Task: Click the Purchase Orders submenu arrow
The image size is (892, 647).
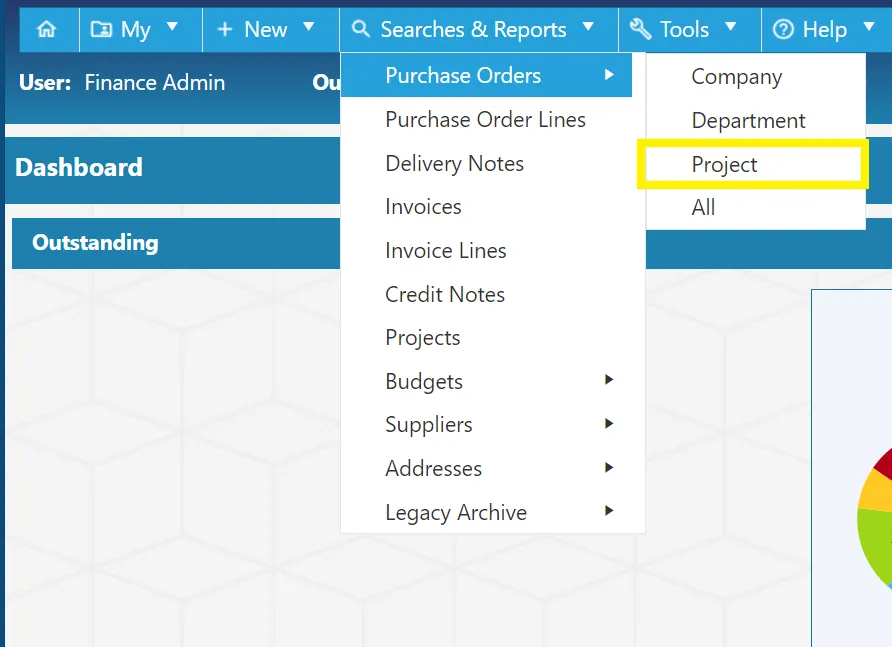Action: click(609, 75)
